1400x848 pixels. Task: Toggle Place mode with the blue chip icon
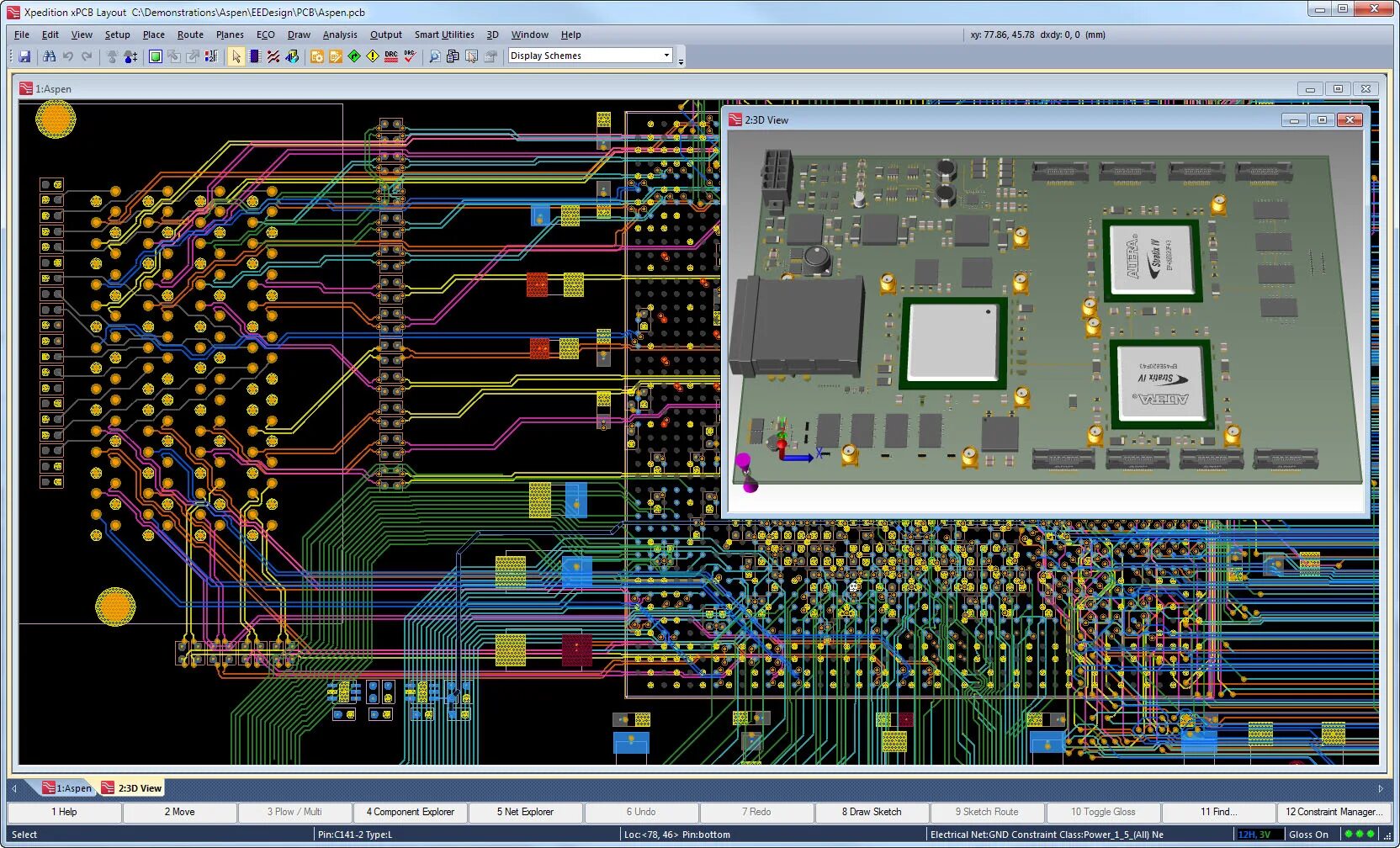coord(255,56)
